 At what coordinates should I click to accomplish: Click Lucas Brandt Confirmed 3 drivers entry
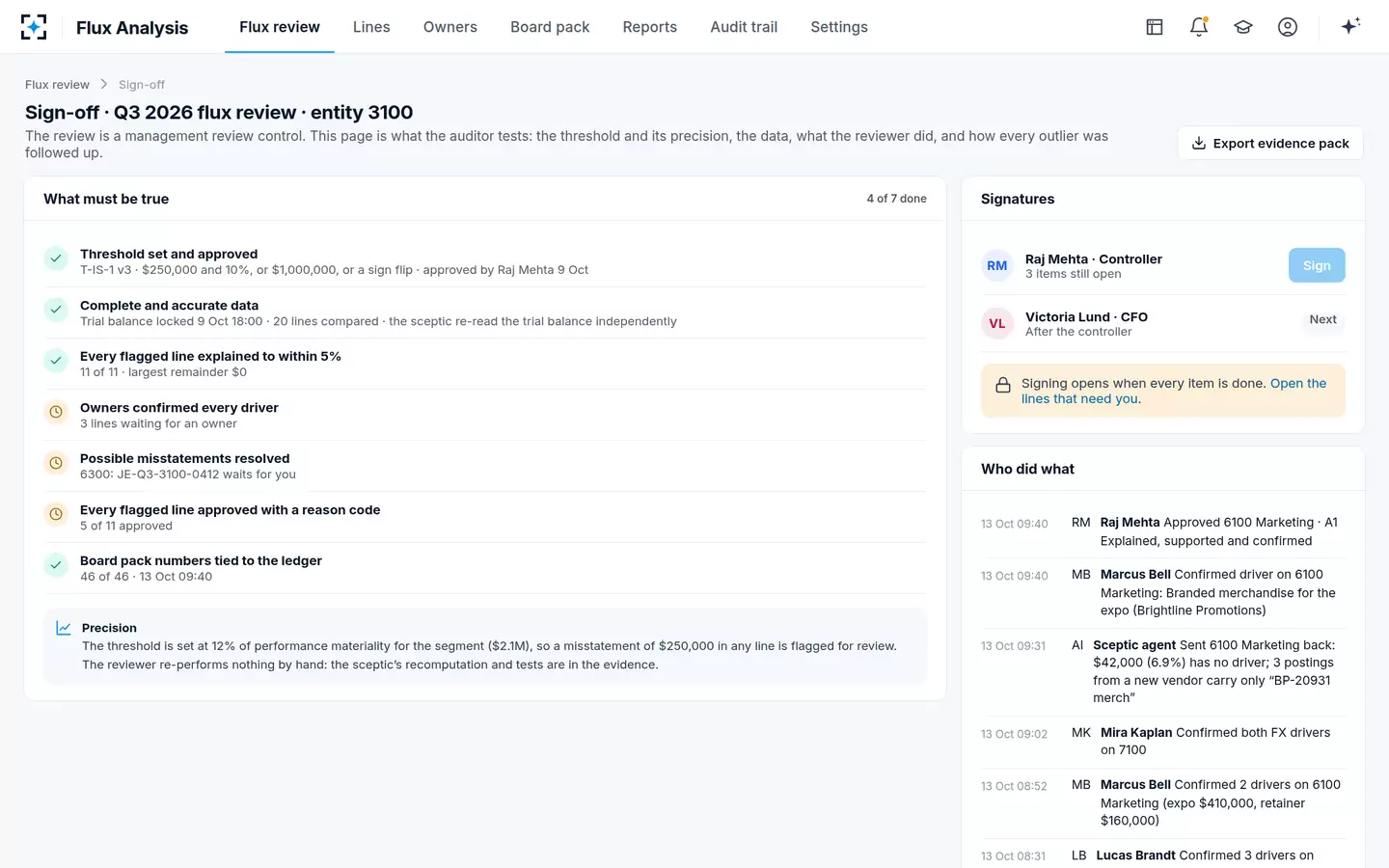(x=1162, y=855)
